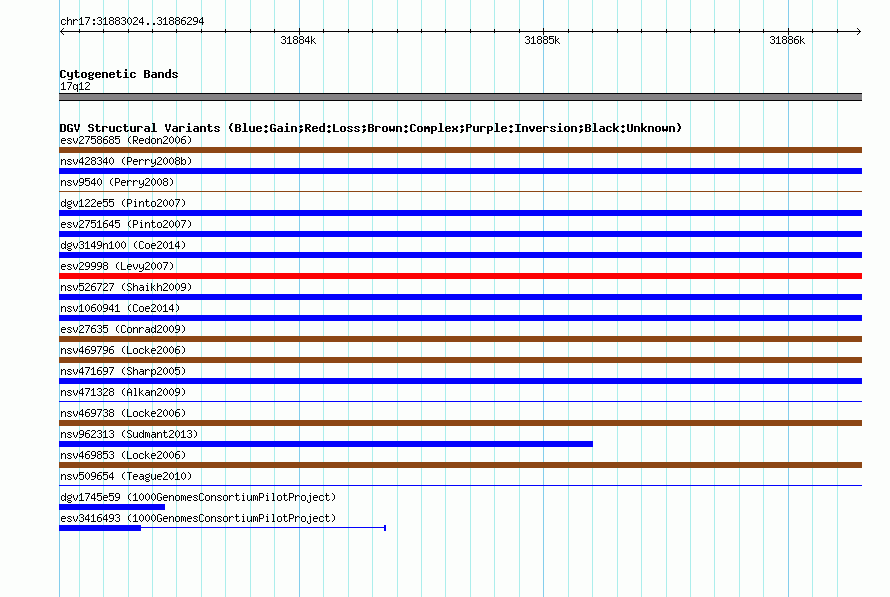Select the short blue bar under dgv1745e59
Viewport: 890px width, 597px height.
tap(112, 507)
